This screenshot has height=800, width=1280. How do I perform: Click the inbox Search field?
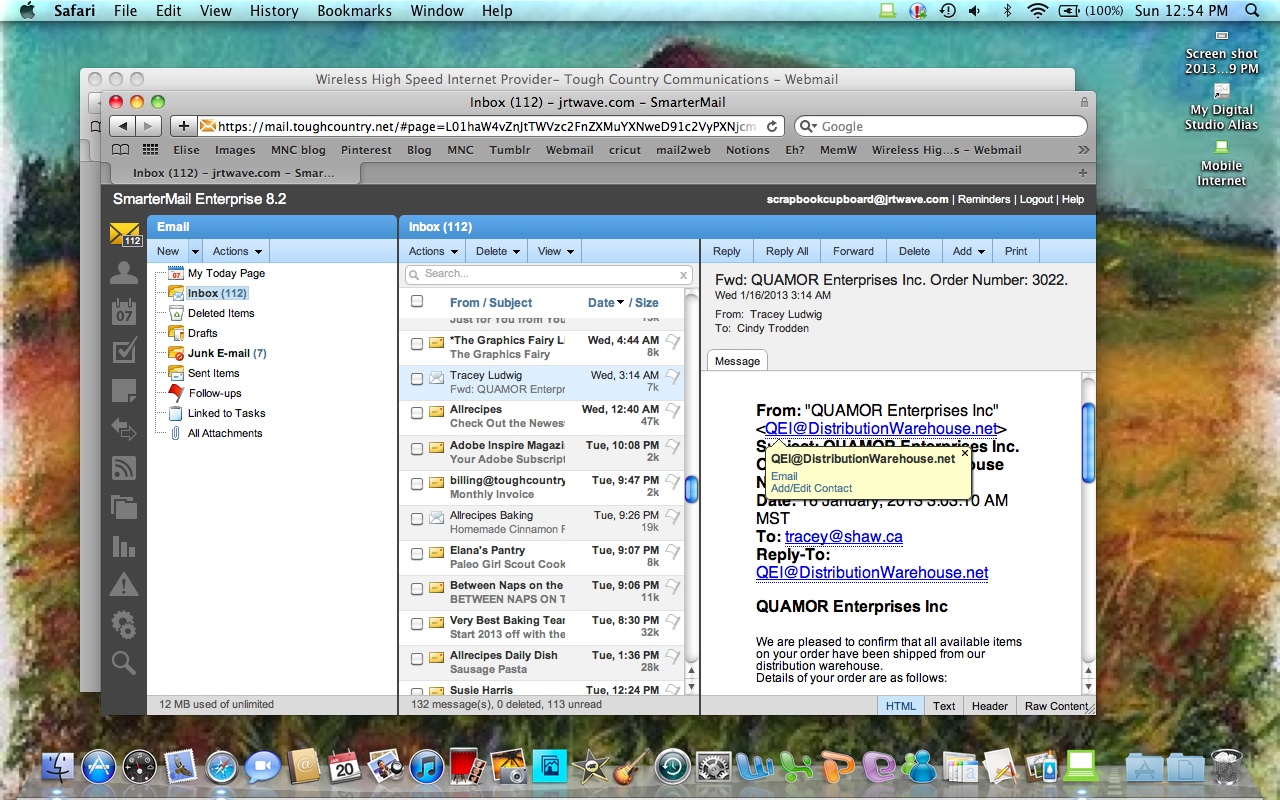[x=548, y=274]
